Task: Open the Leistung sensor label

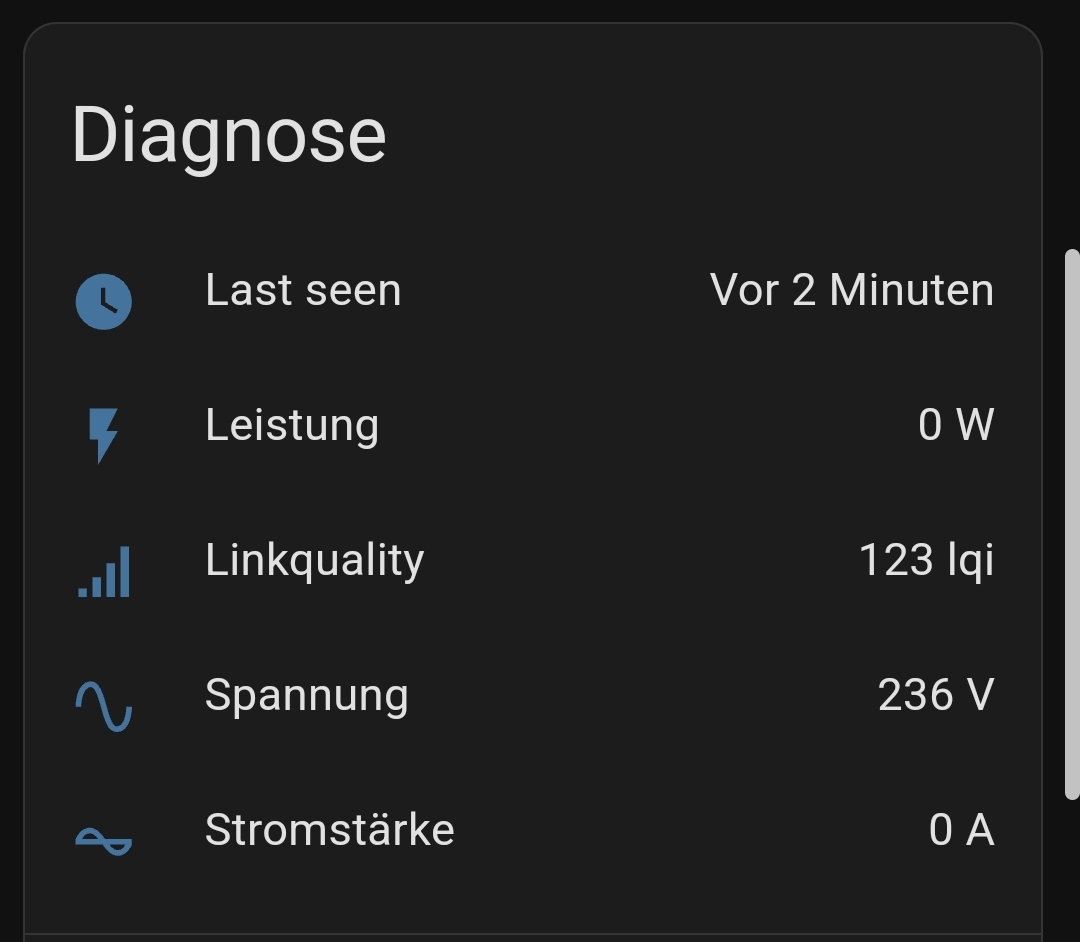Action: (x=292, y=426)
